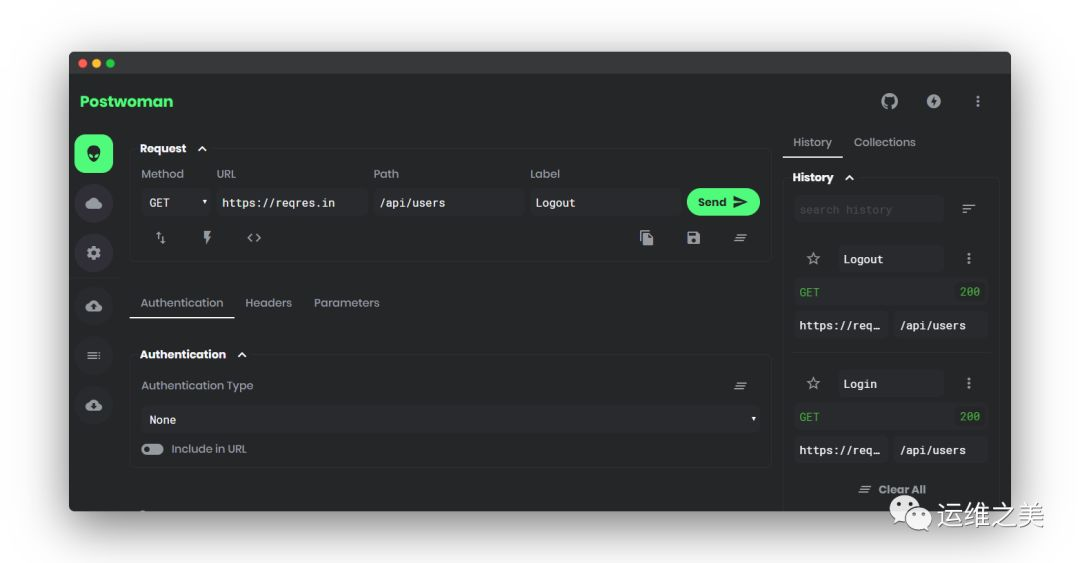The height and width of the screenshot is (563, 1080).
Task: Click the Label field containing Logout
Action: 605,203
